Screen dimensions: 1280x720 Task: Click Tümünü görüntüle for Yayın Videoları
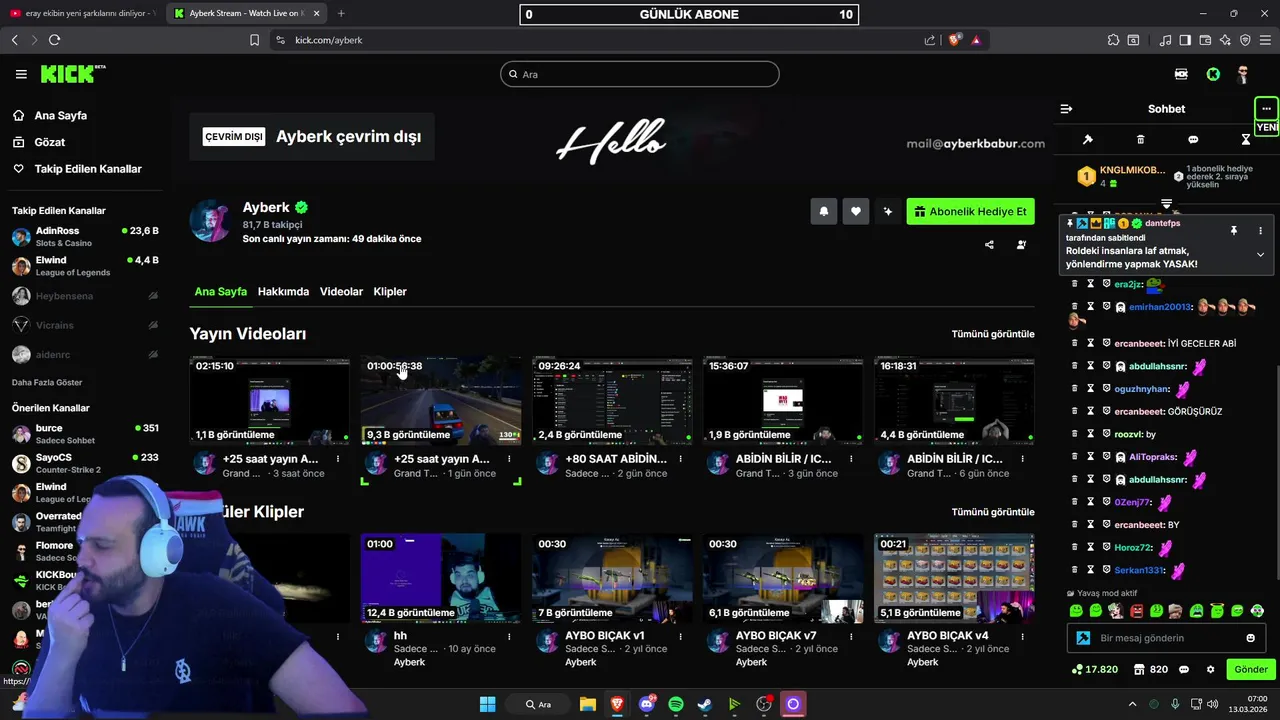(x=993, y=334)
